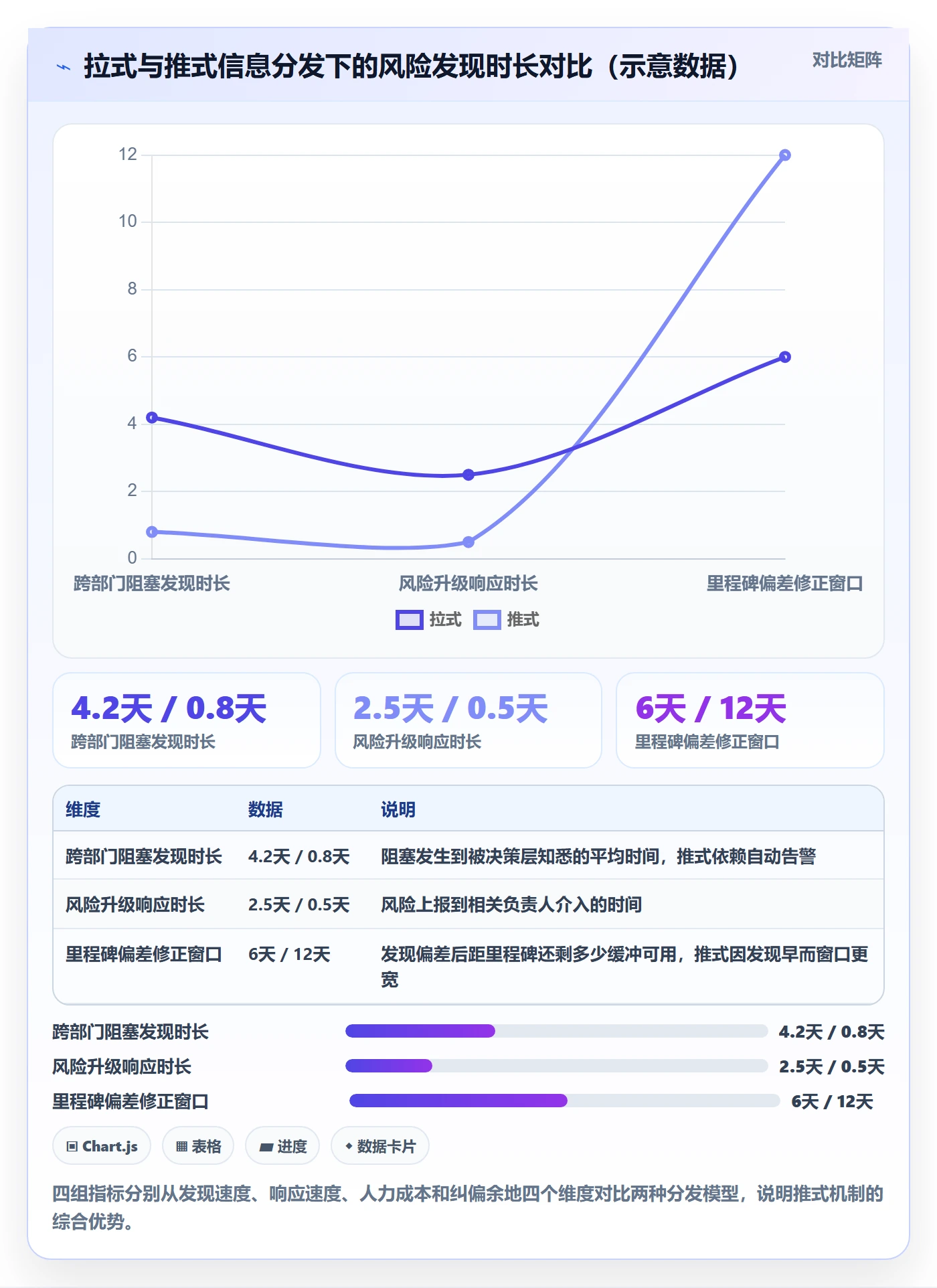The image size is (937, 1288).
Task: Click table cell 跨部门阻塞发现时长
Action: pyautogui.click(x=144, y=856)
